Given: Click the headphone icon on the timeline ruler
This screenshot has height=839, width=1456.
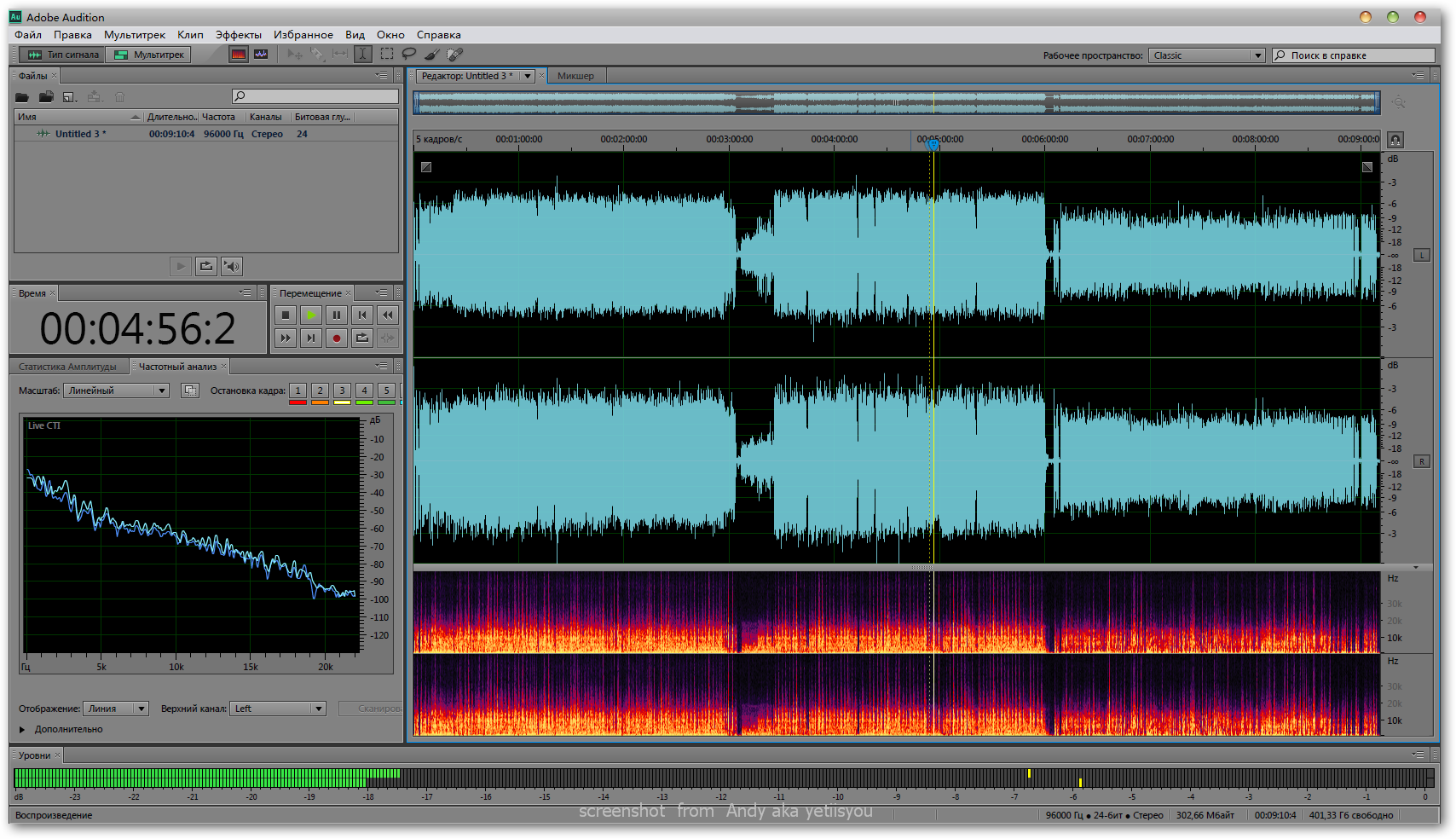Looking at the screenshot, I should [x=1395, y=140].
